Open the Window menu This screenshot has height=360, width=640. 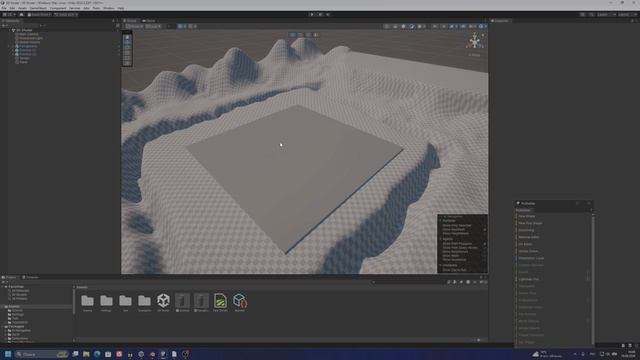click(109, 8)
